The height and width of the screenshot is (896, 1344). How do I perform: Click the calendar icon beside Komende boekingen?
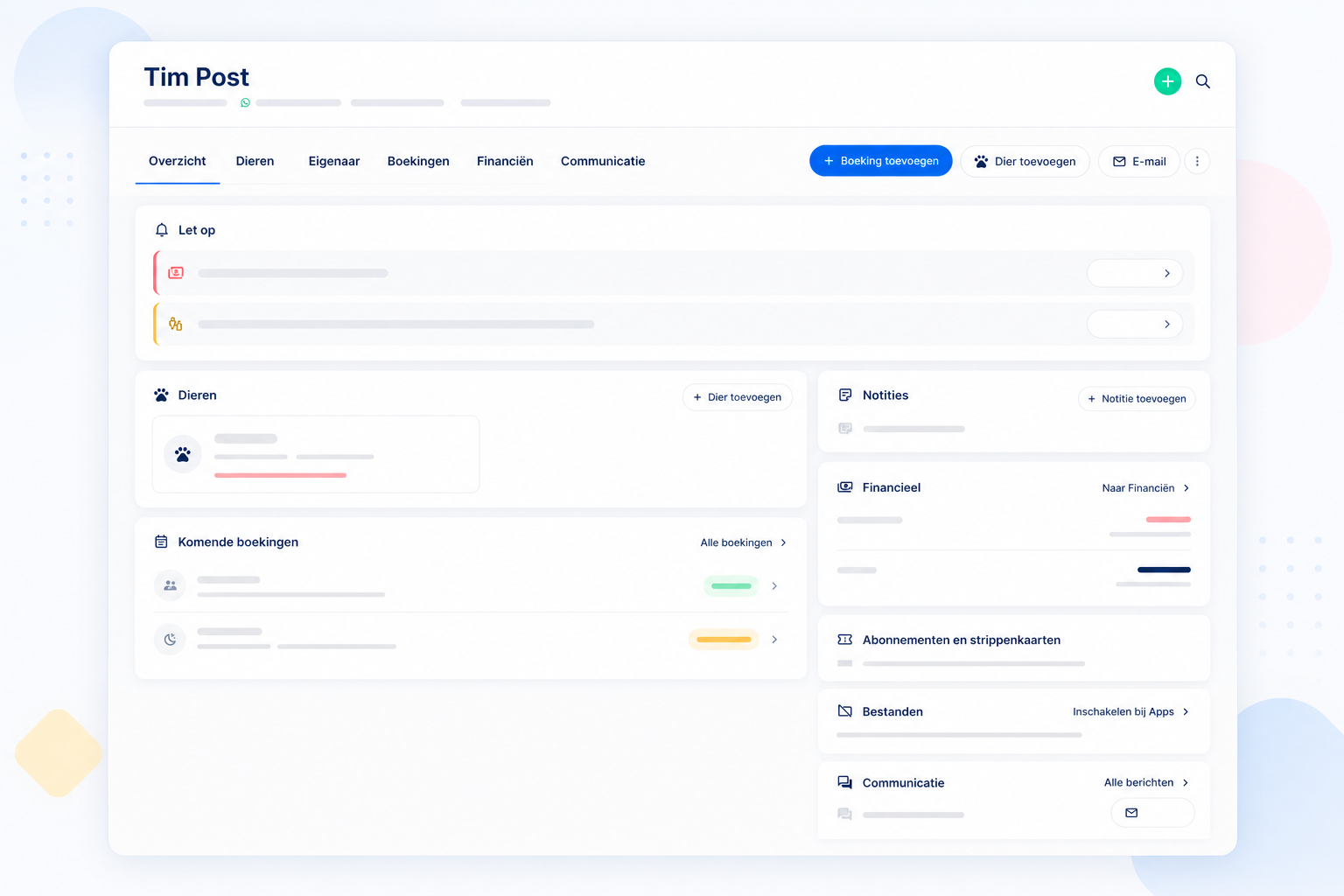coord(161,542)
